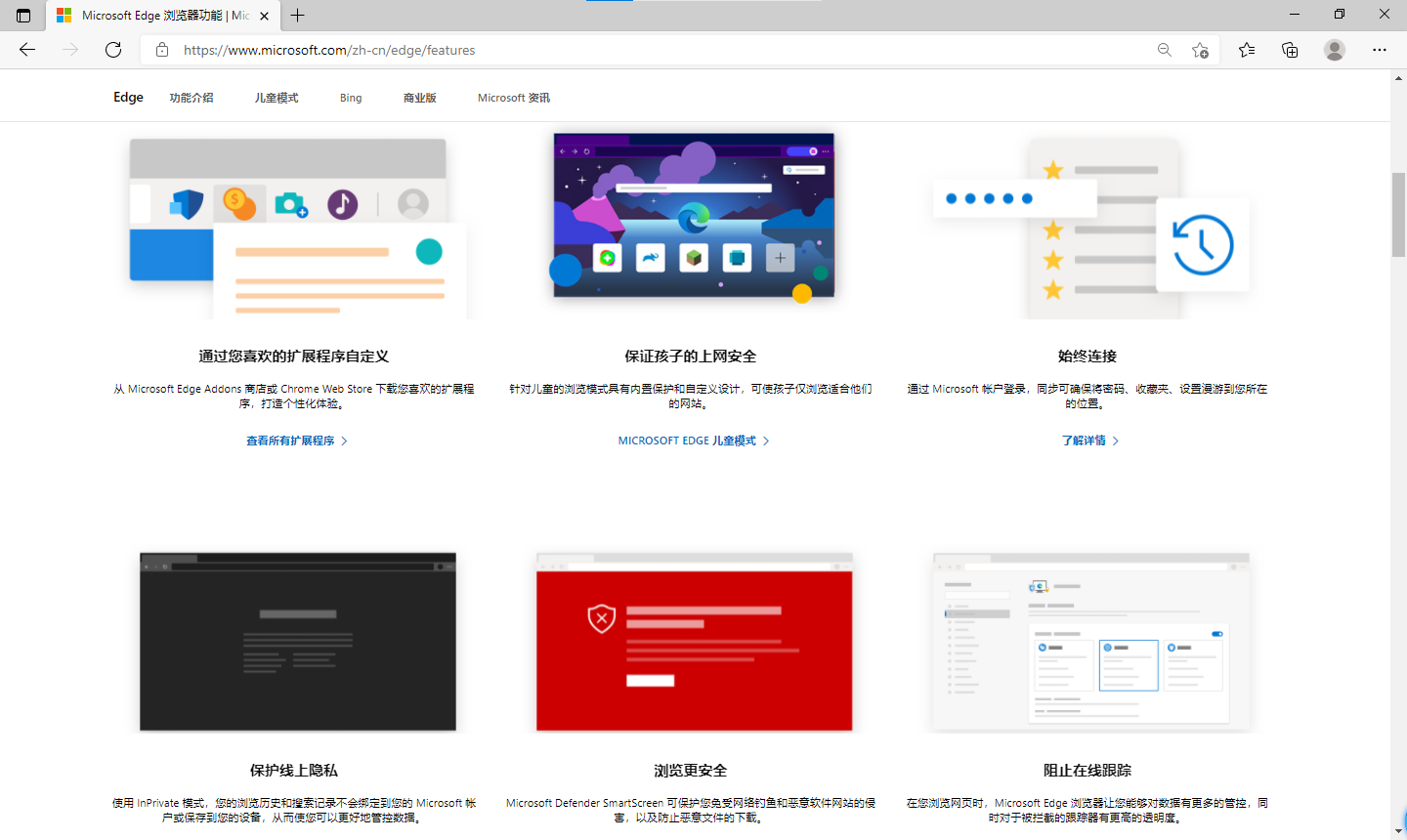Open the 儿童模式 menu item
1407x840 pixels.
[277, 98]
